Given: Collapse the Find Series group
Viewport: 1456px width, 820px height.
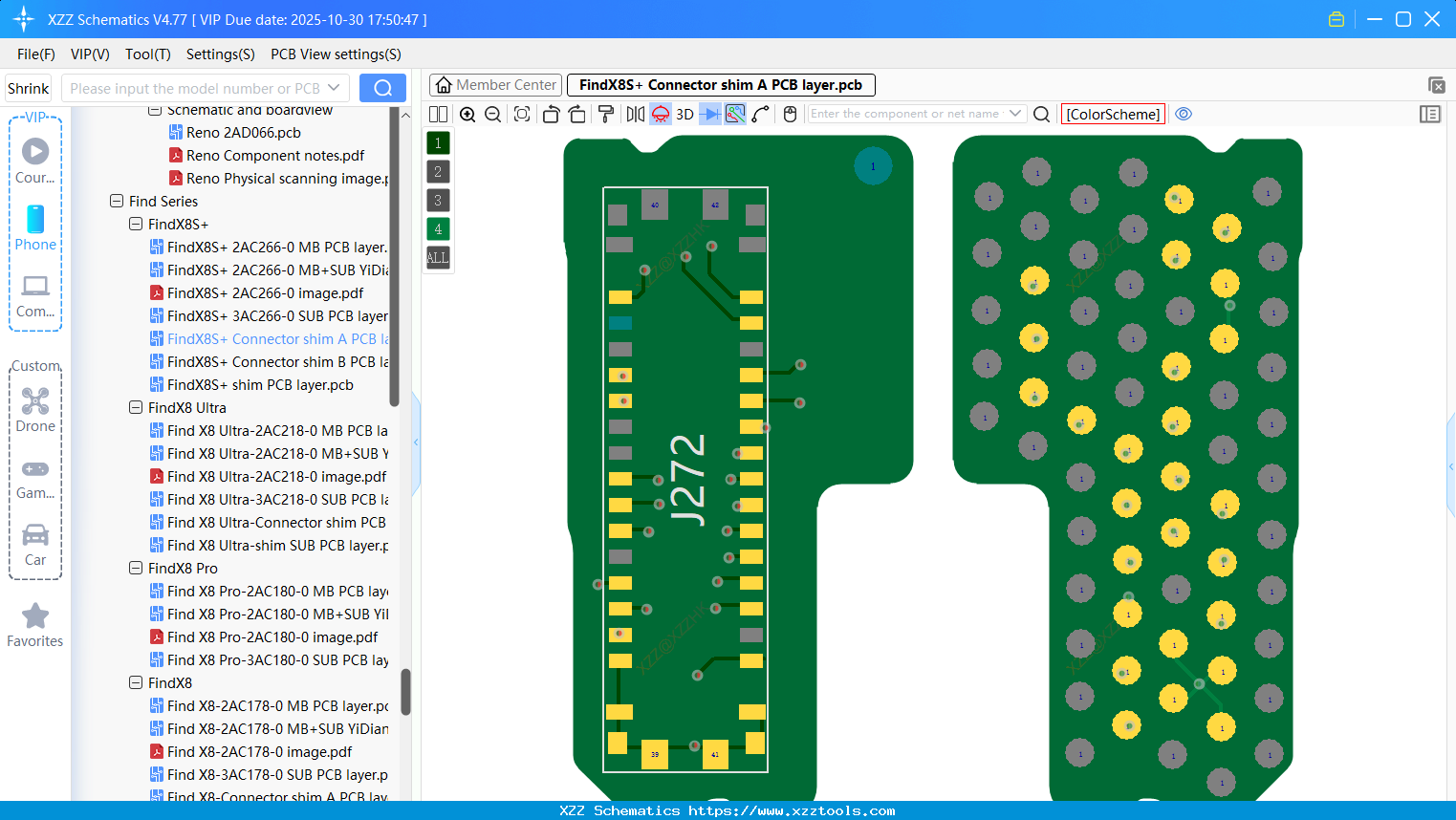Looking at the screenshot, I should pyautogui.click(x=118, y=201).
